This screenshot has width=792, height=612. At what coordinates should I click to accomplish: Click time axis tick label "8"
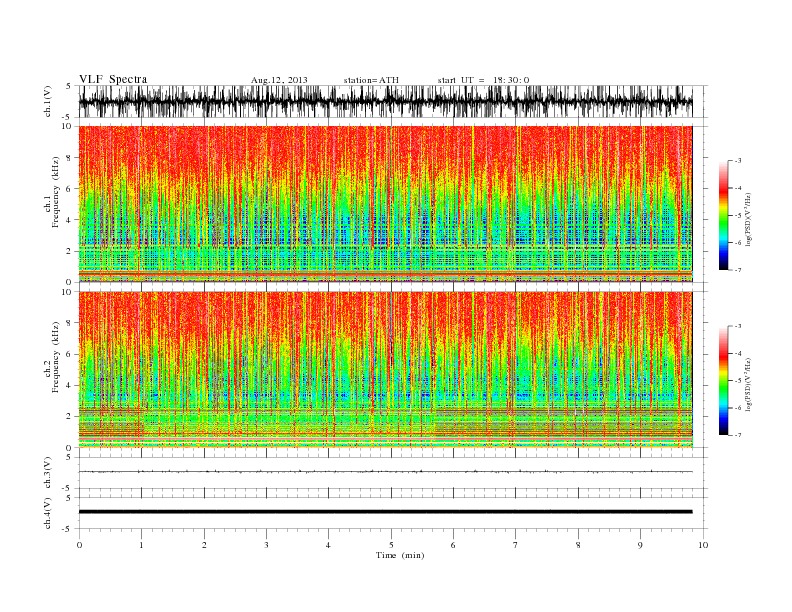(x=578, y=545)
